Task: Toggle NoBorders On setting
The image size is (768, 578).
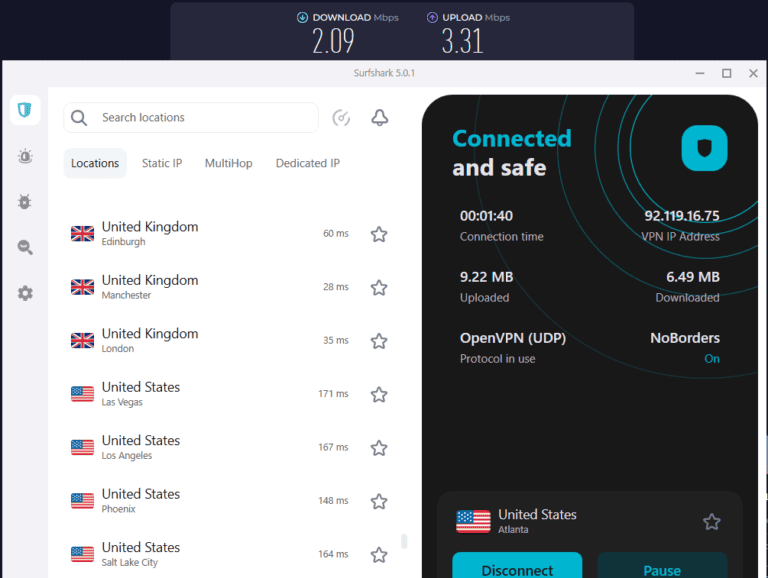Action: (x=711, y=358)
